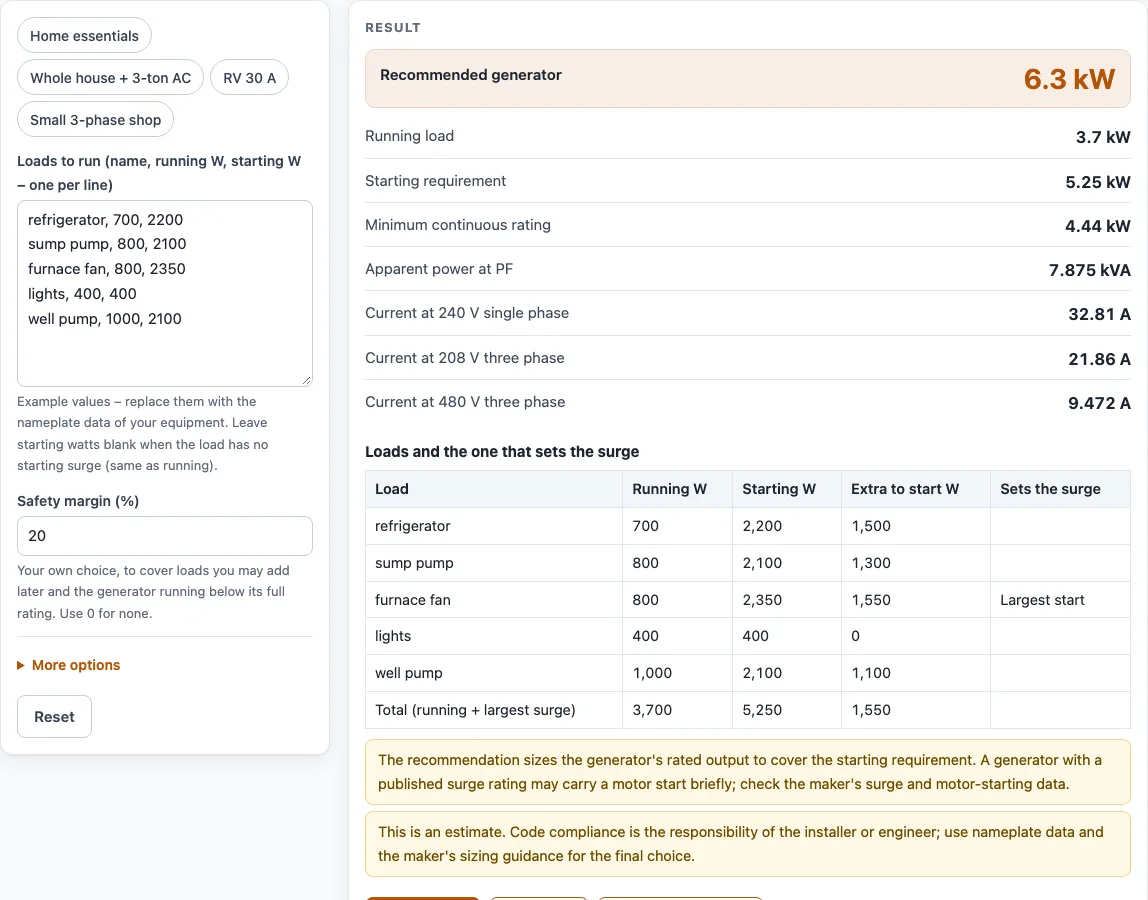Image resolution: width=1148 pixels, height=900 pixels.
Task: Click the Load column header
Action: click(494, 489)
